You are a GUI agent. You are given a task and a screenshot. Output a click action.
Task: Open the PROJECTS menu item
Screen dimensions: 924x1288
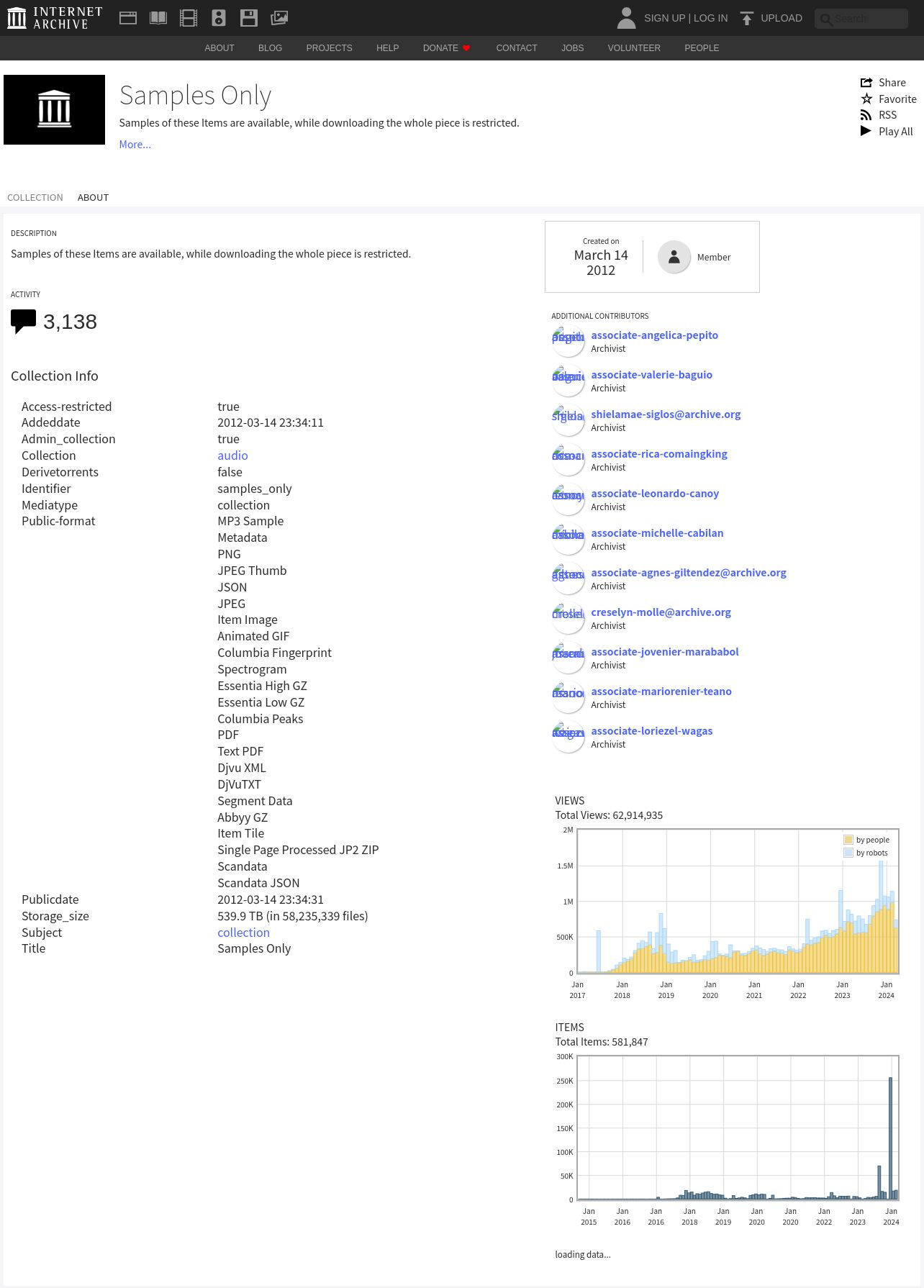[329, 48]
